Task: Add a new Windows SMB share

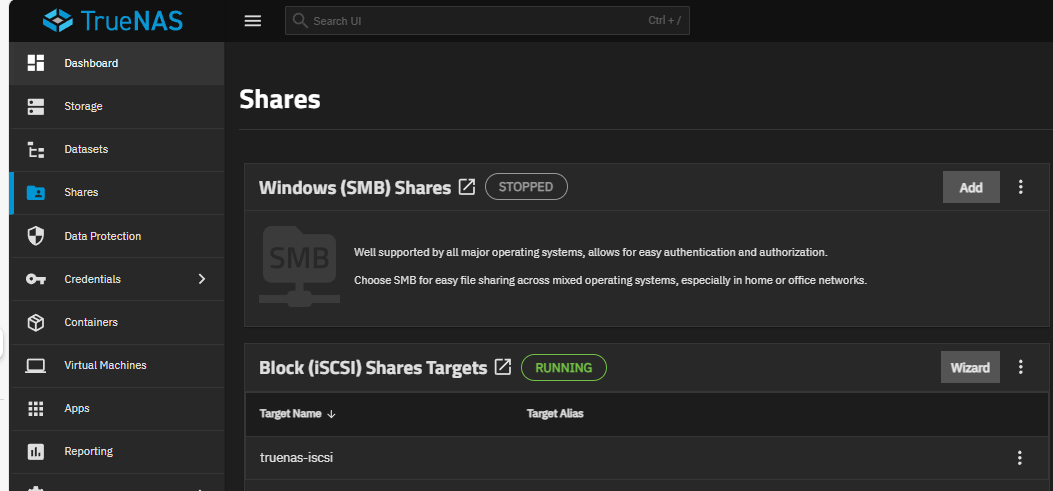Action: (971, 187)
